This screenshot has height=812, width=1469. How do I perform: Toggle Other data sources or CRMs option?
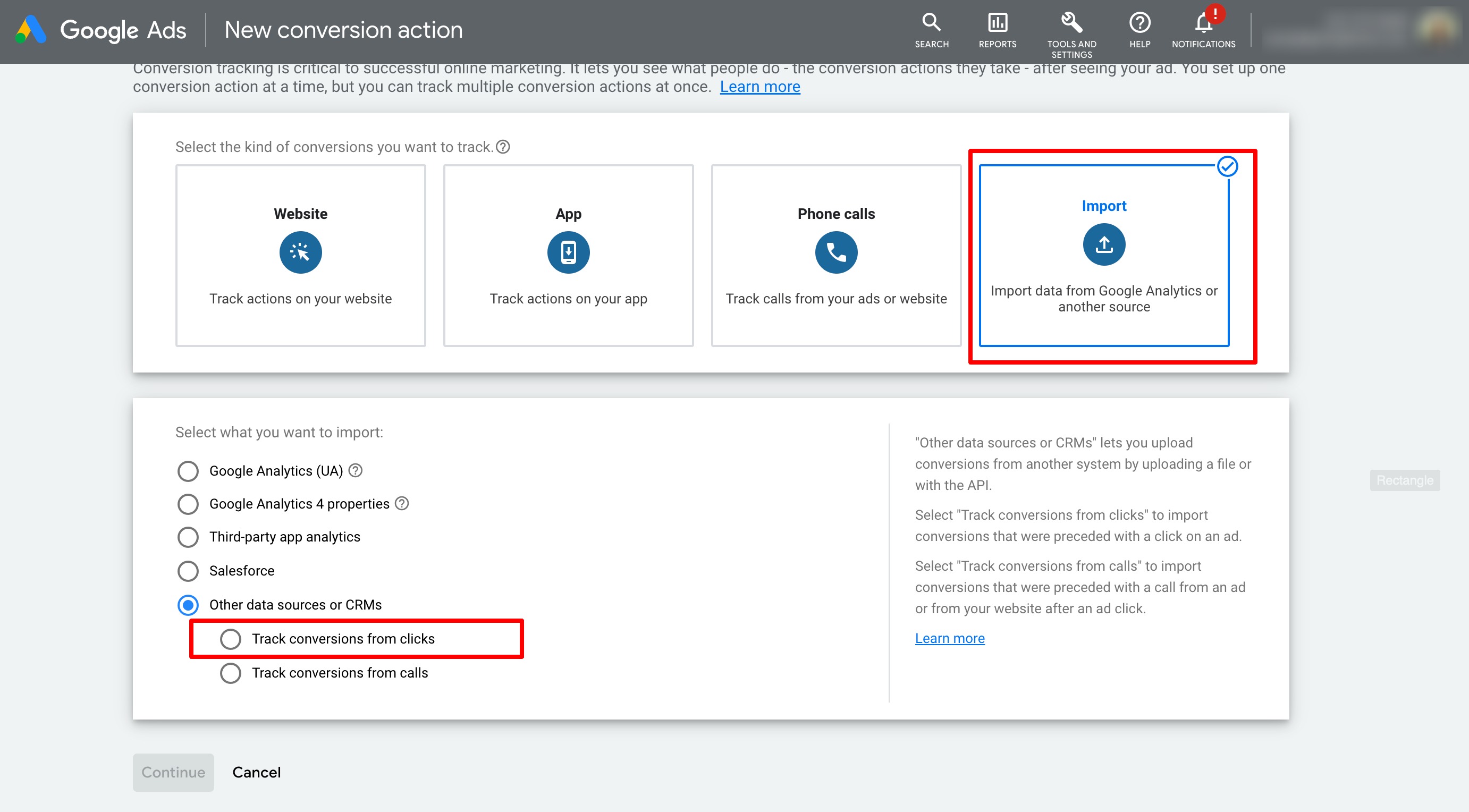187,604
